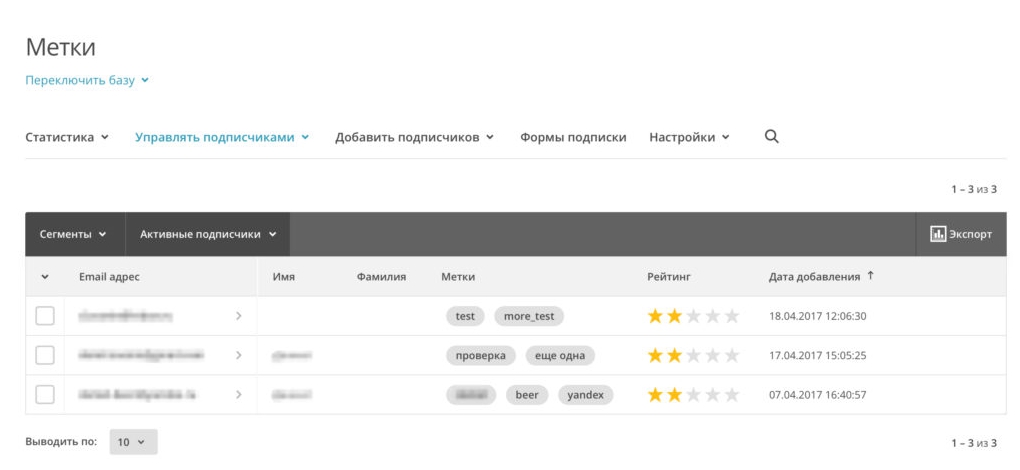This screenshot has height=470, width=1020.
Task: Go to Формы подписки
Action: point(573,137)
